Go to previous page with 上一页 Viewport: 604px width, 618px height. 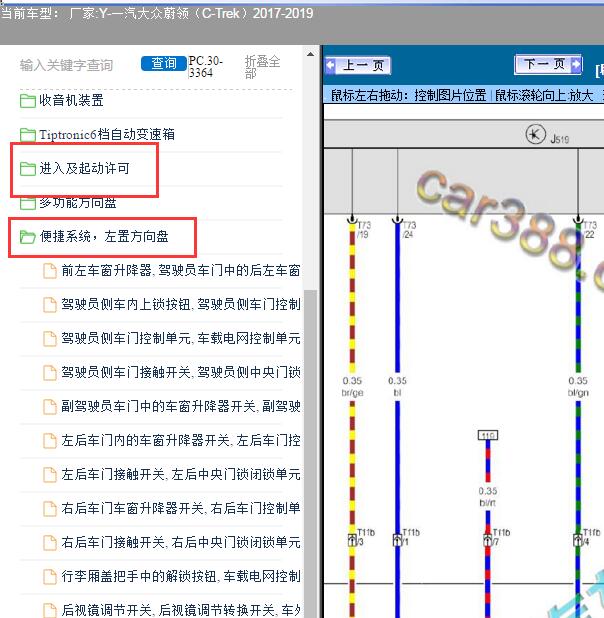coord(358,65)
